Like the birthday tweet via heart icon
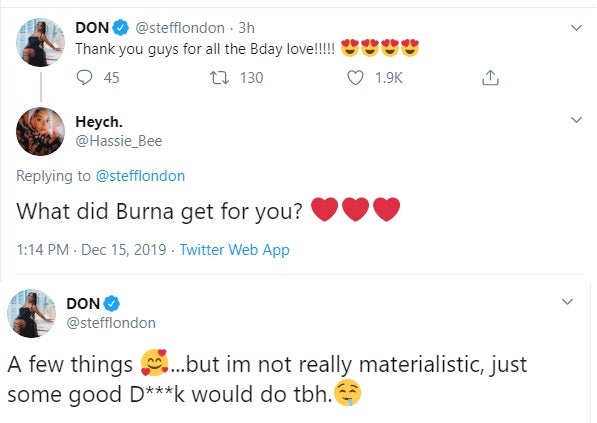The width and height of the screenshot is (597, 423). (x=355, y=78)
